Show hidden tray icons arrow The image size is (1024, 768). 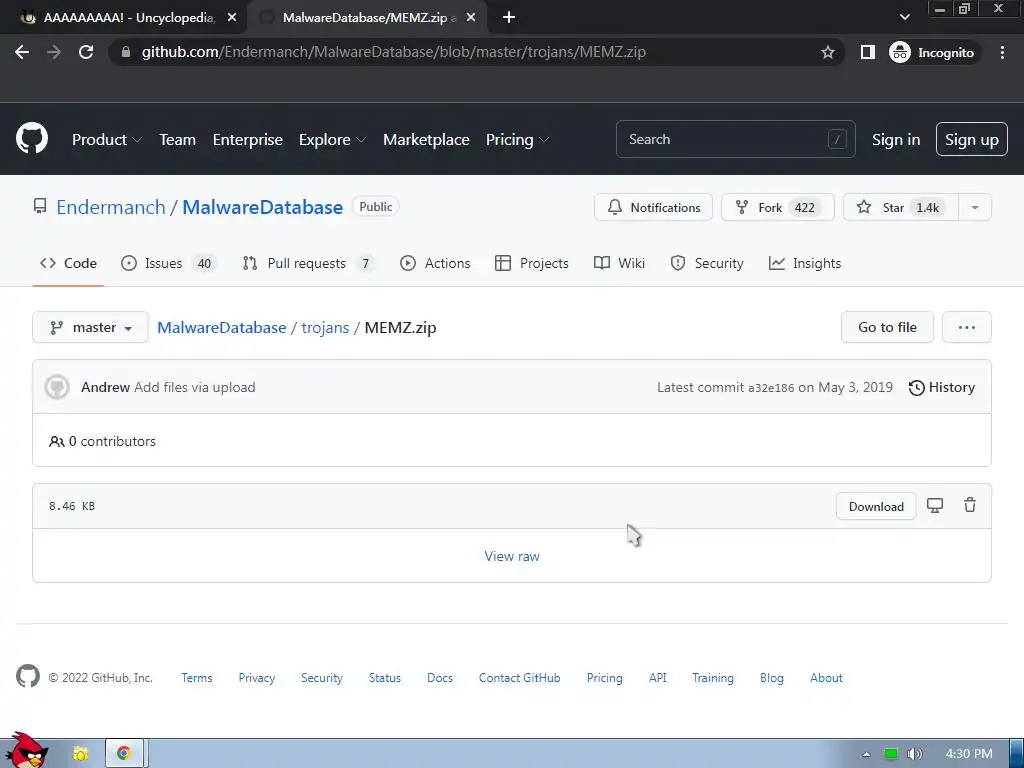(866, 754)
